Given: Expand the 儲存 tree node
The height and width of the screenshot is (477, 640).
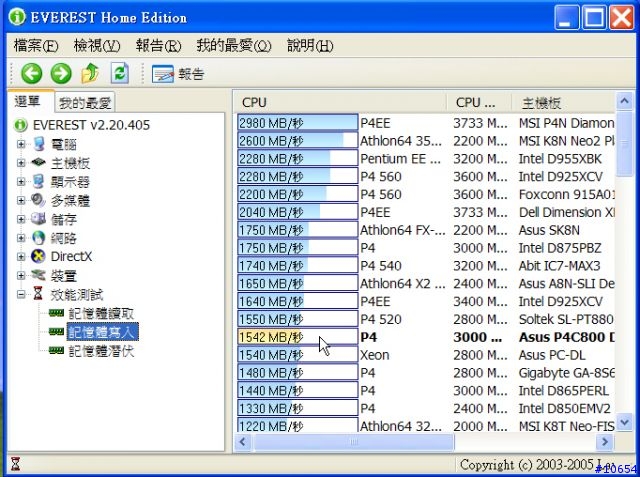Looking at the screenshot, I should coord(21,219).
